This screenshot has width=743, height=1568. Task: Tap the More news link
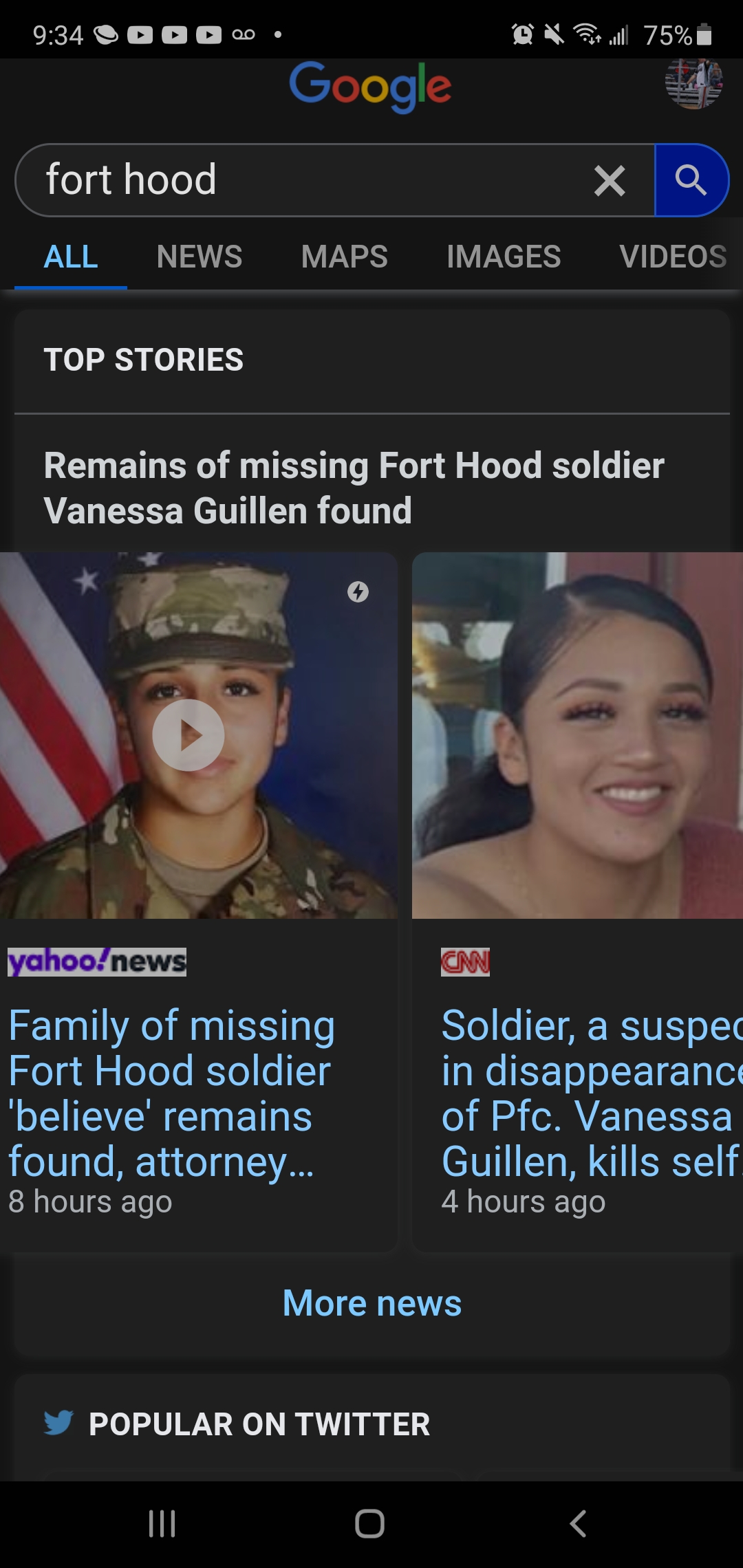pyautogui.click(x=372, y=1303)
